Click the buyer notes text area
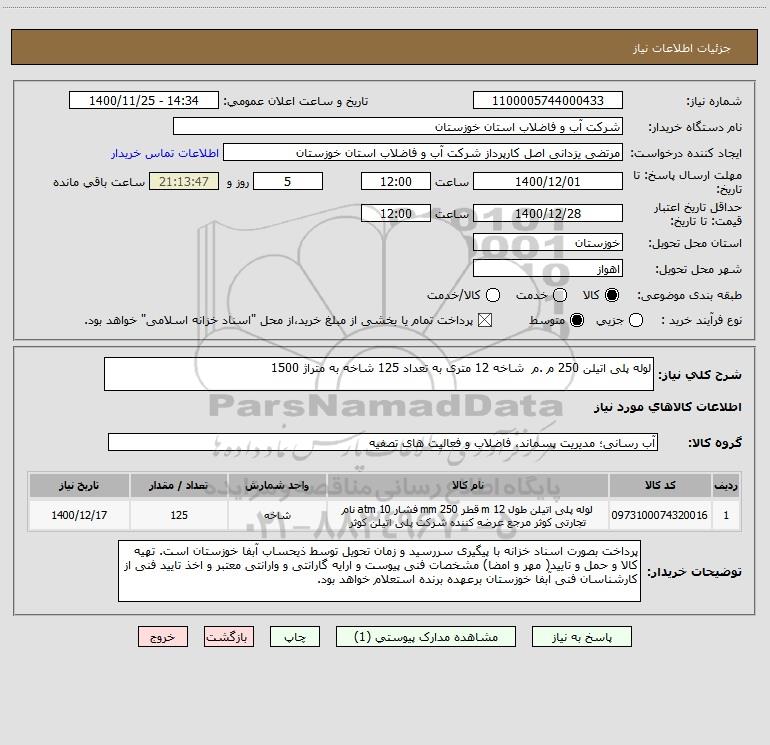Image resolution: width=770 pixels, height=745 pixels. tap(379, 571)
